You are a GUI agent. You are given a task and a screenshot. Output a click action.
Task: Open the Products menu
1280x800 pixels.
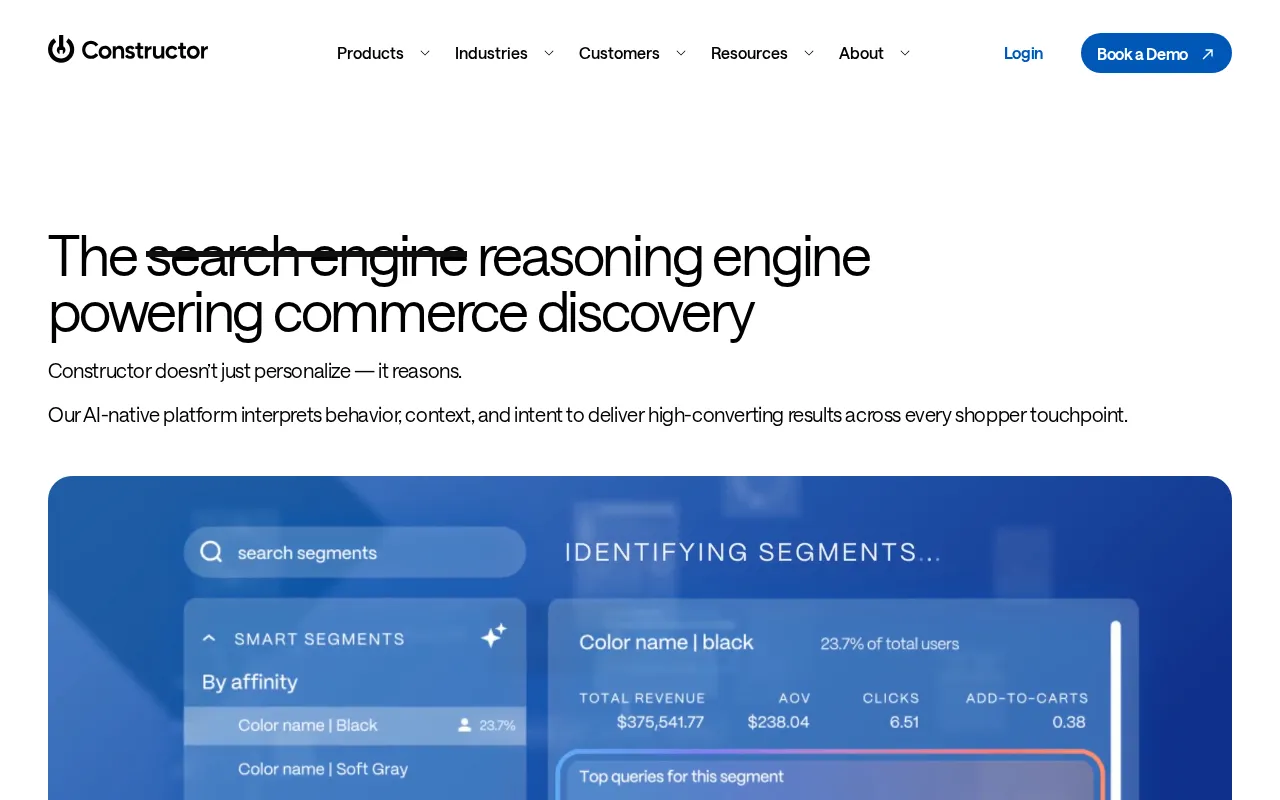point(370,53)
